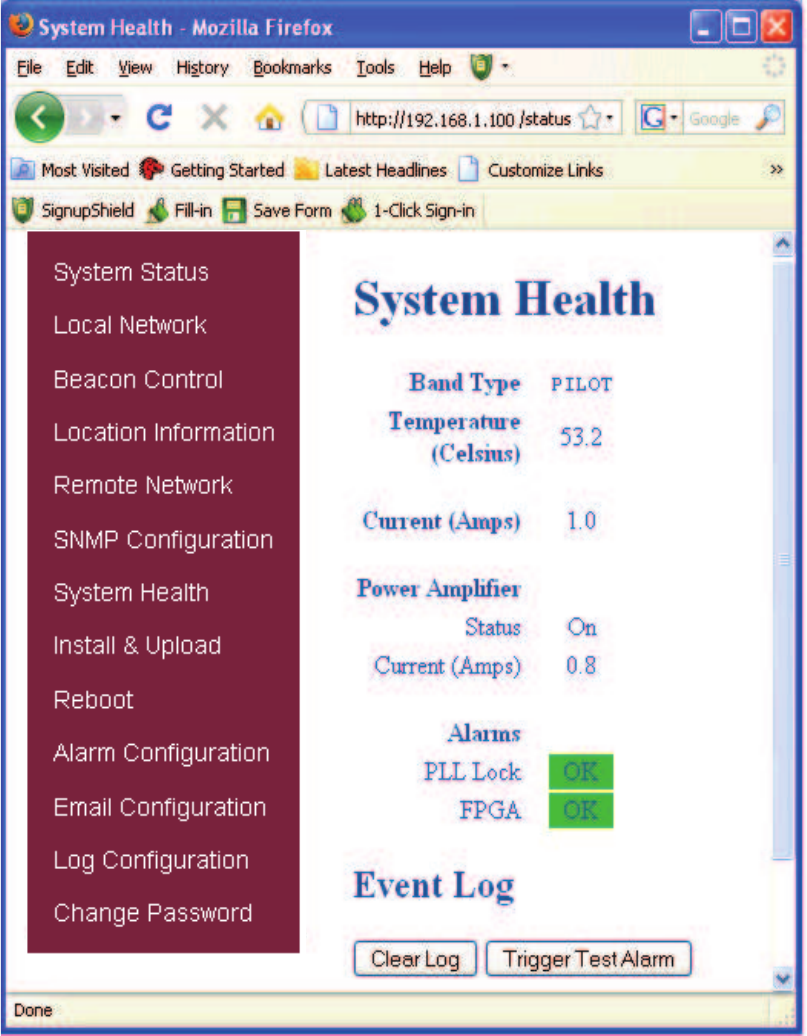Image resolution: width=807 pixels, height=1036 pixels.
Task: Open the Getting Started bookmark
Action: click(x=211, y=170)
